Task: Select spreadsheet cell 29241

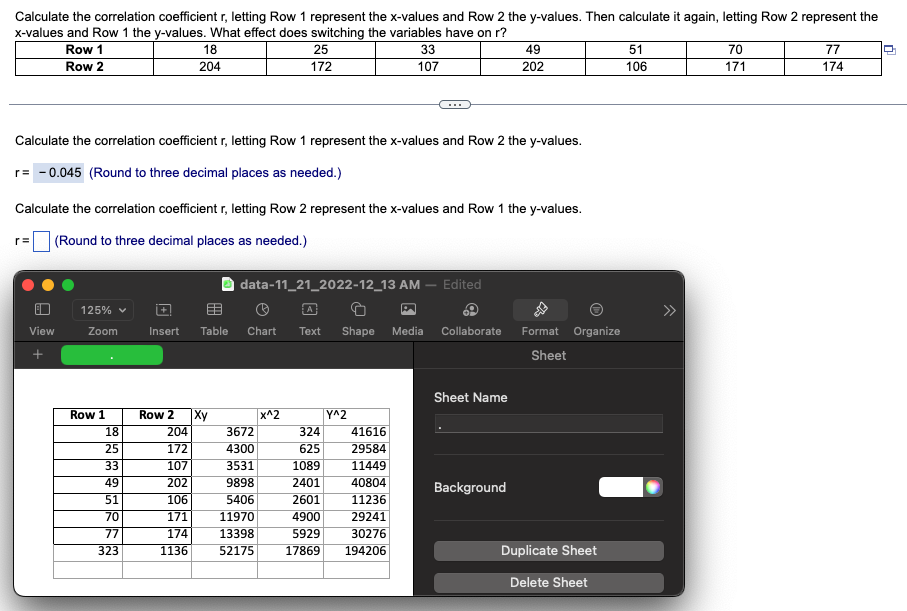Action: [x=356, y=517]
